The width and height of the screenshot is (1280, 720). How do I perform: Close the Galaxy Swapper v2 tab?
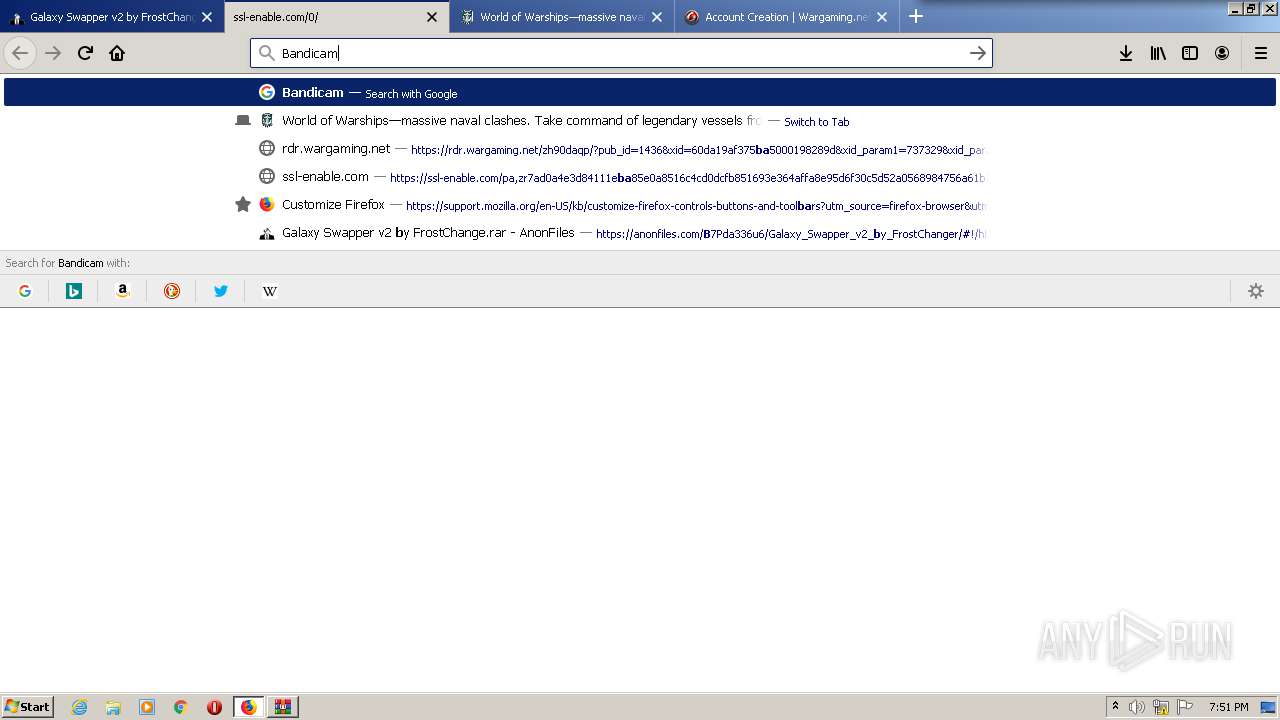(x=207, y=17)
